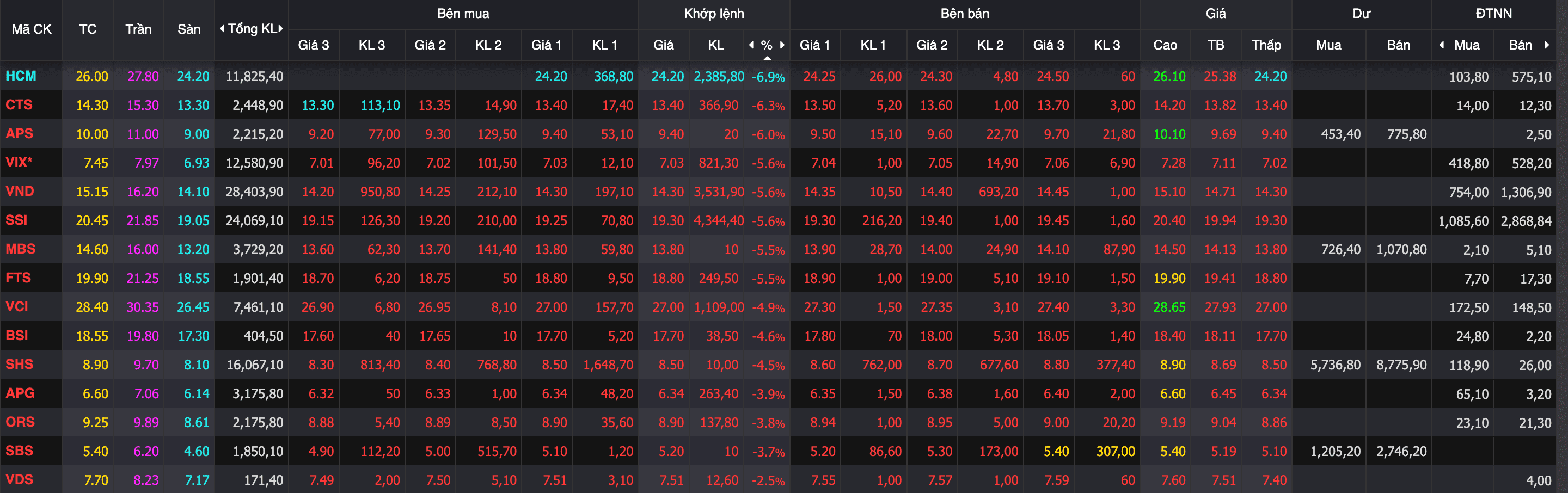Screen dimensions: 1568x493
Task: Click HCM's ceiling price 27.80
Action: (x=143, y=77)
